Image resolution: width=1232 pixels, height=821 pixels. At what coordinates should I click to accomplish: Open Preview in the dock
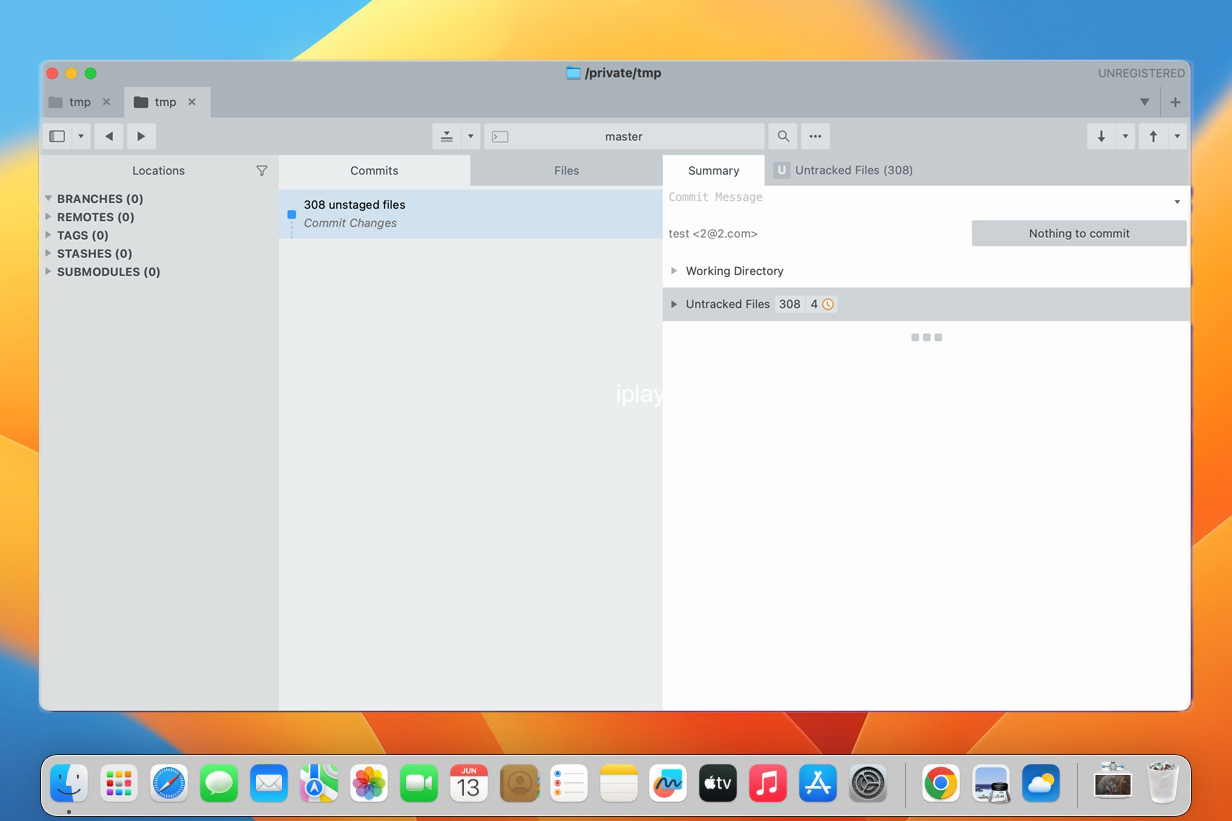click(991, 784)
